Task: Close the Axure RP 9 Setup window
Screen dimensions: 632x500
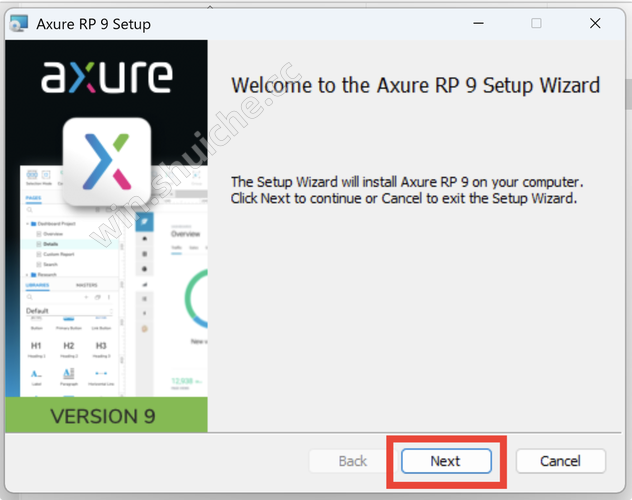Action: click(x=595, y=23)
